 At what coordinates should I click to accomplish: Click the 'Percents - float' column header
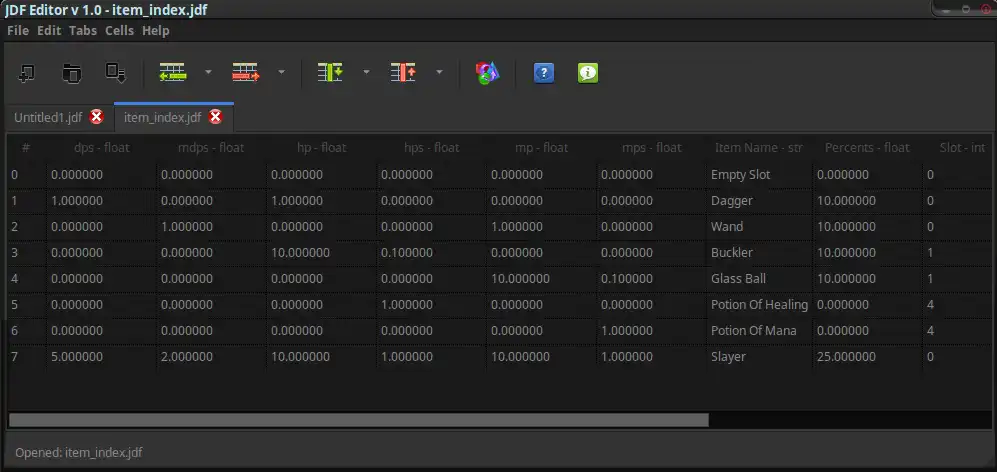(867, 148)
